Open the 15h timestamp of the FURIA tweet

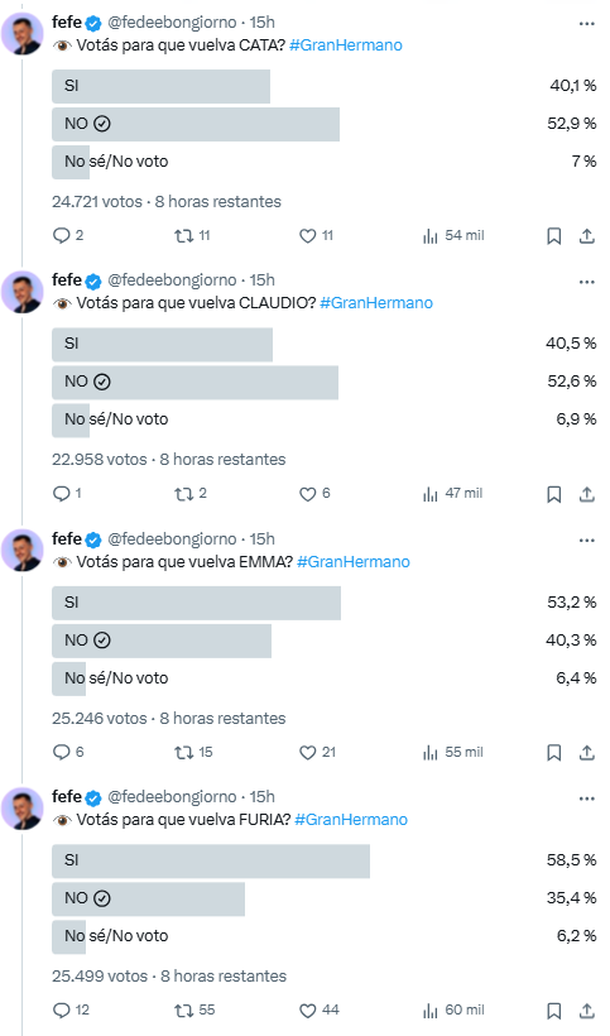(x=262, y=797)
